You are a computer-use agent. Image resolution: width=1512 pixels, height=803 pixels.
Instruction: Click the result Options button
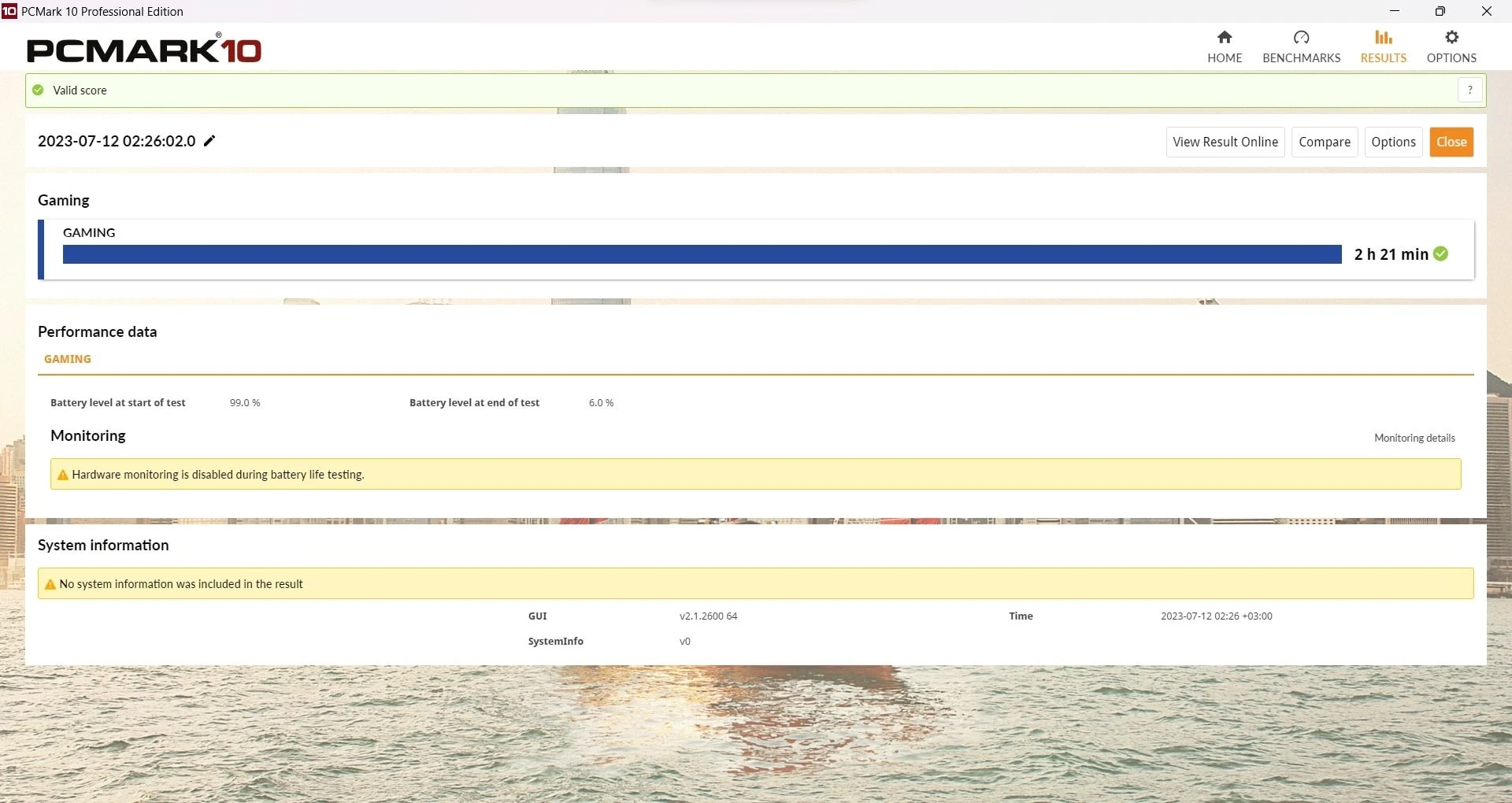click(x=1393, y=142)
